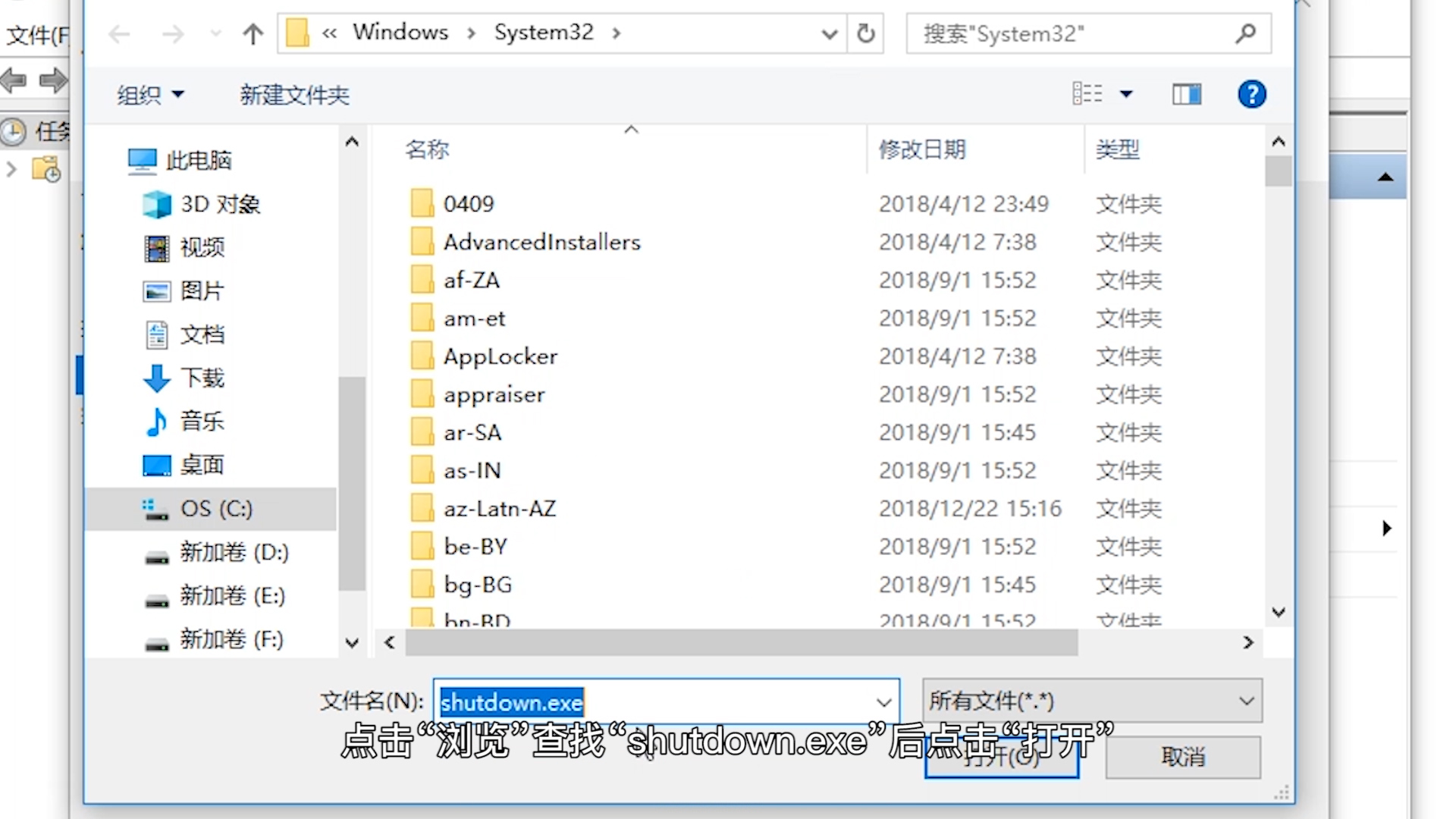
Task: Click the 取消 button
Action: (x=1183, y=757)
